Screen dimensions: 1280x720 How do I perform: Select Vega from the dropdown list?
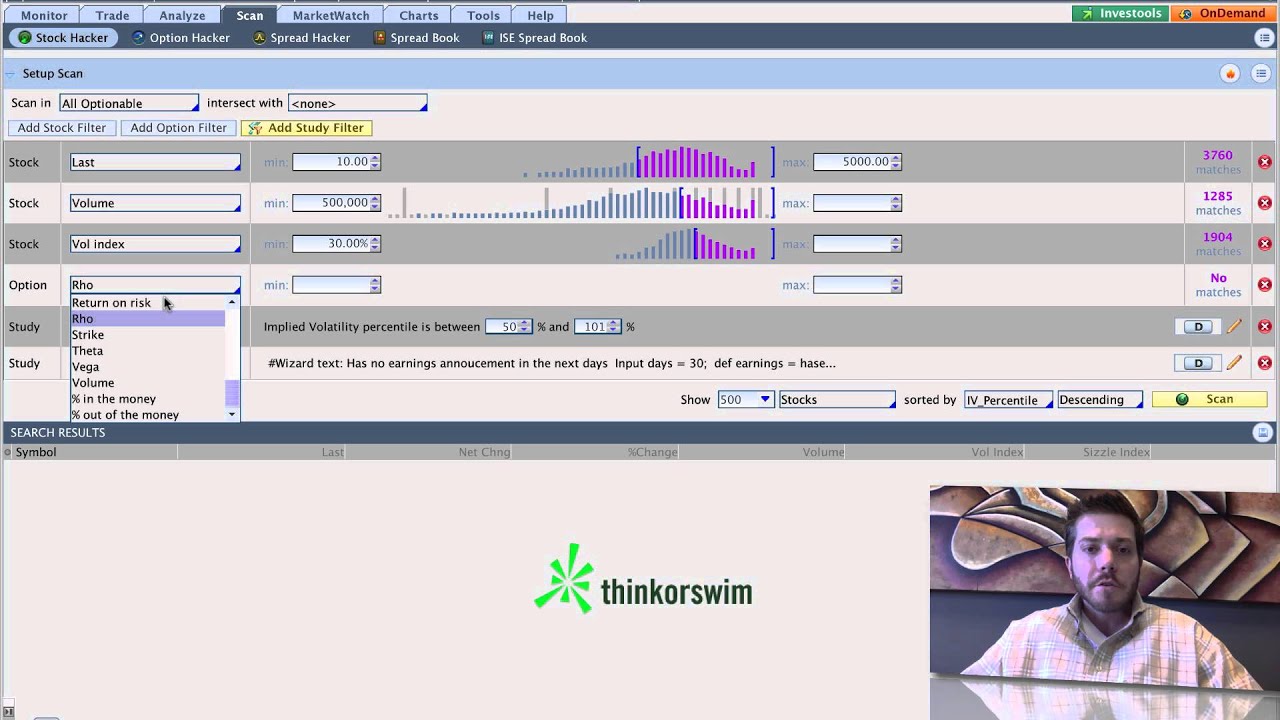(148, 367)
